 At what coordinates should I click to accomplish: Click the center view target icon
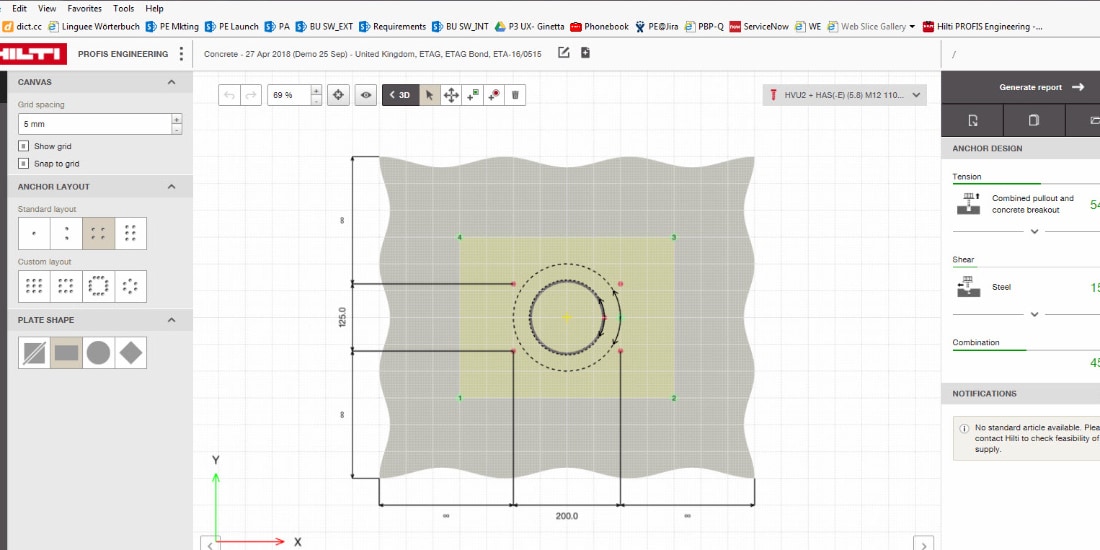point(338,95)
